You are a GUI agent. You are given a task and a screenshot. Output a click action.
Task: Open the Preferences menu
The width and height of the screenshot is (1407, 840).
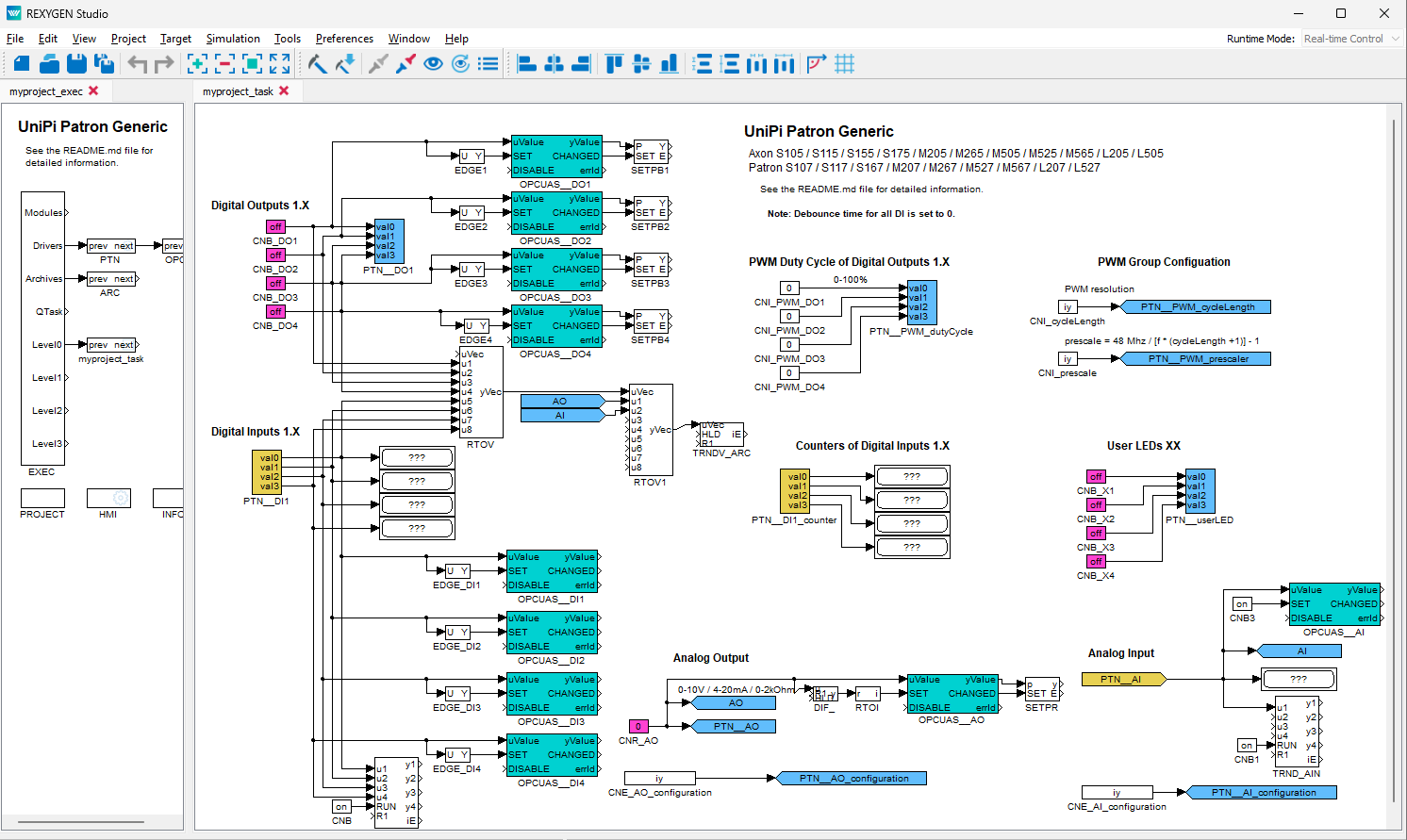click(x=344, y=39)
